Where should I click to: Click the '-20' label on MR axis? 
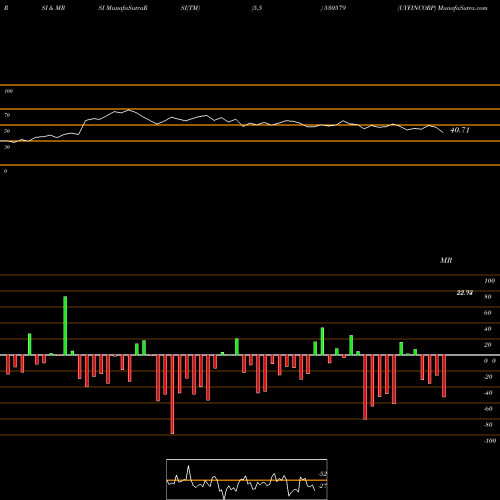pyautogui.click(x=488, y=377)
